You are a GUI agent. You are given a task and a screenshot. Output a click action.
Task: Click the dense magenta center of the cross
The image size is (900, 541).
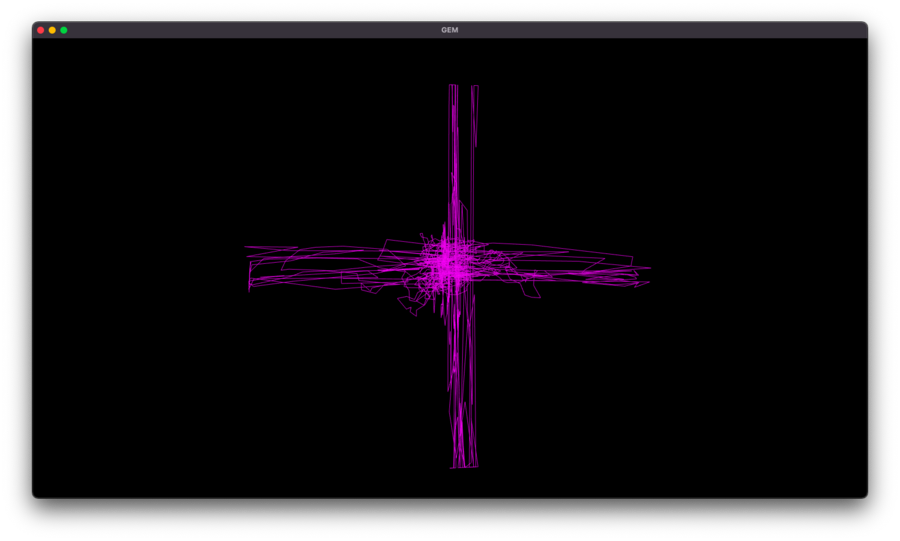point(451,264)
